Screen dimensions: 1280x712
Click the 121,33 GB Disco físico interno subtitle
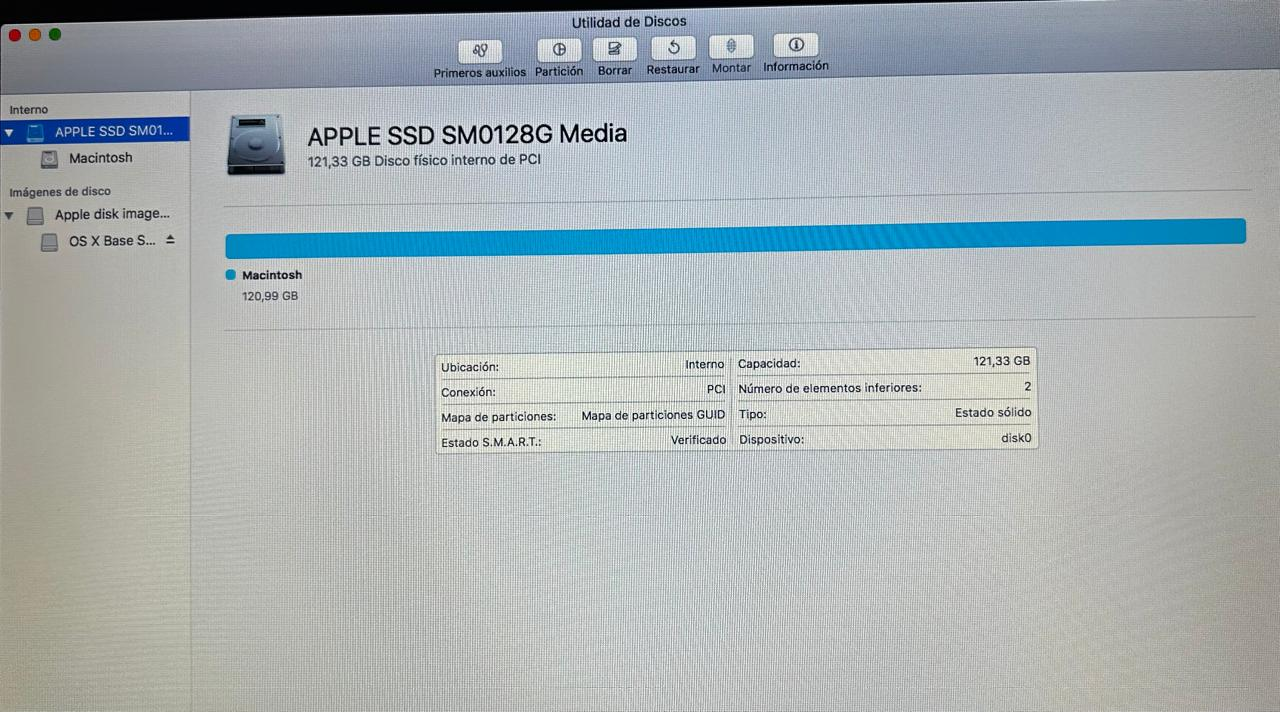(424, 160)
